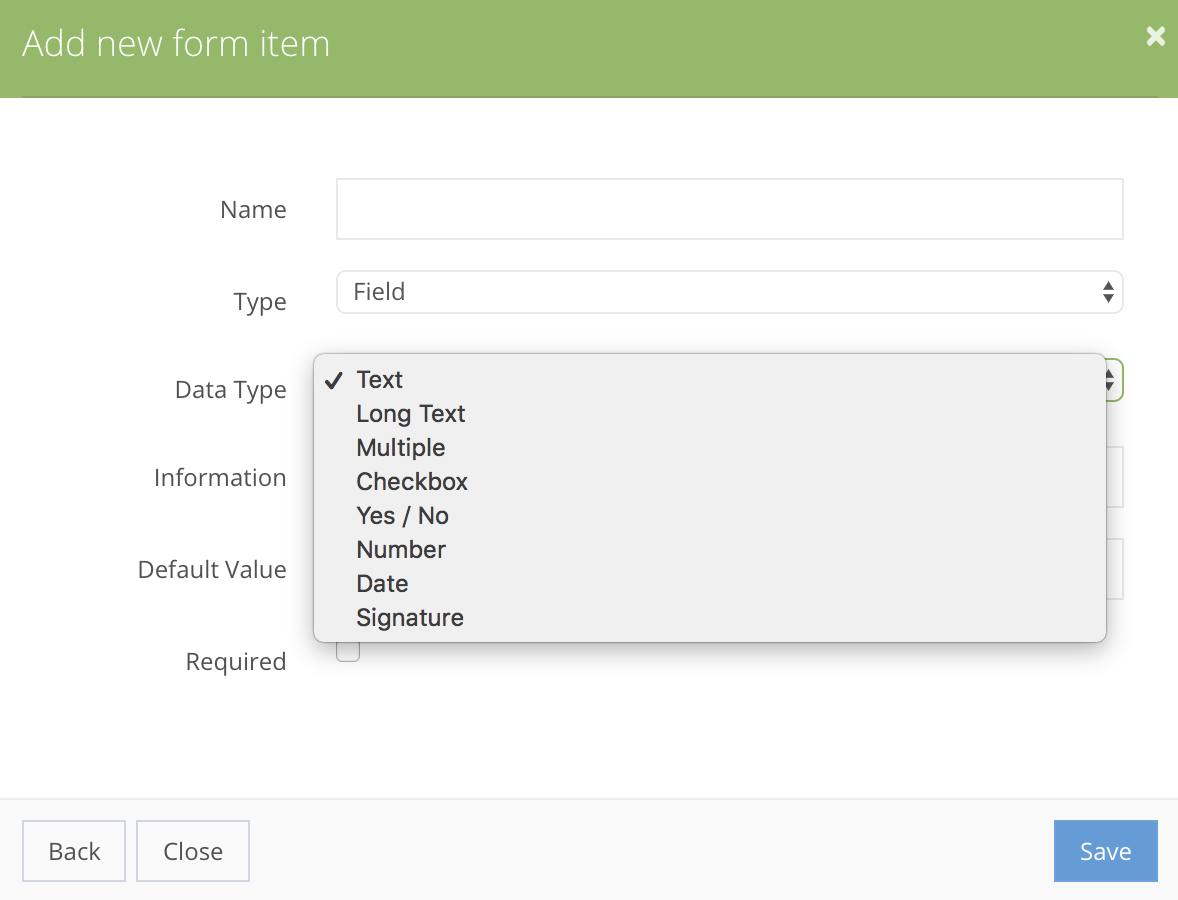This screenshot has height=900, width=1178.
Task: Select Number from the data type options
Action: 400,550
